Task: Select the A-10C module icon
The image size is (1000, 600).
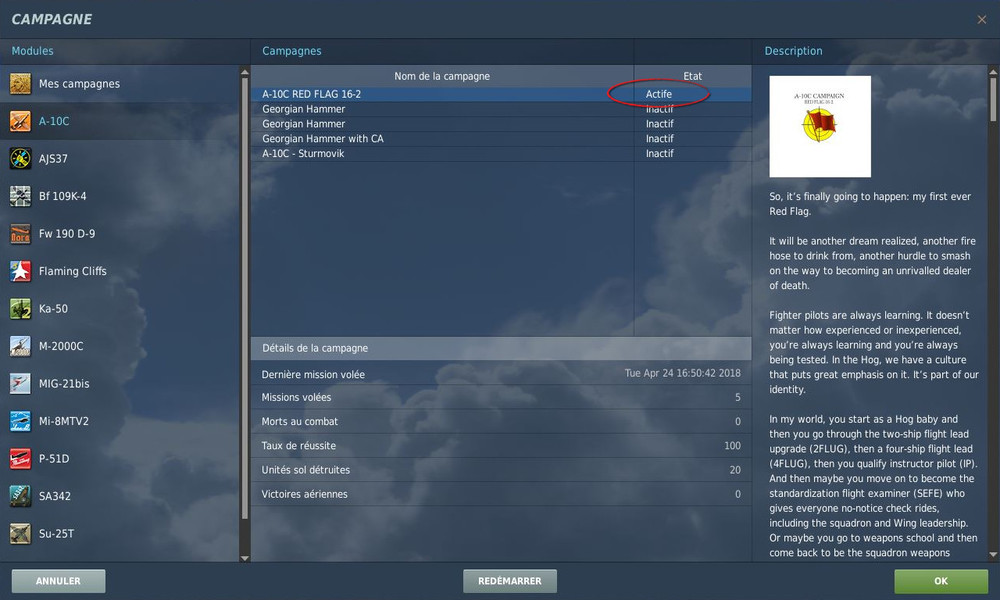Action: tap(20, 121)
